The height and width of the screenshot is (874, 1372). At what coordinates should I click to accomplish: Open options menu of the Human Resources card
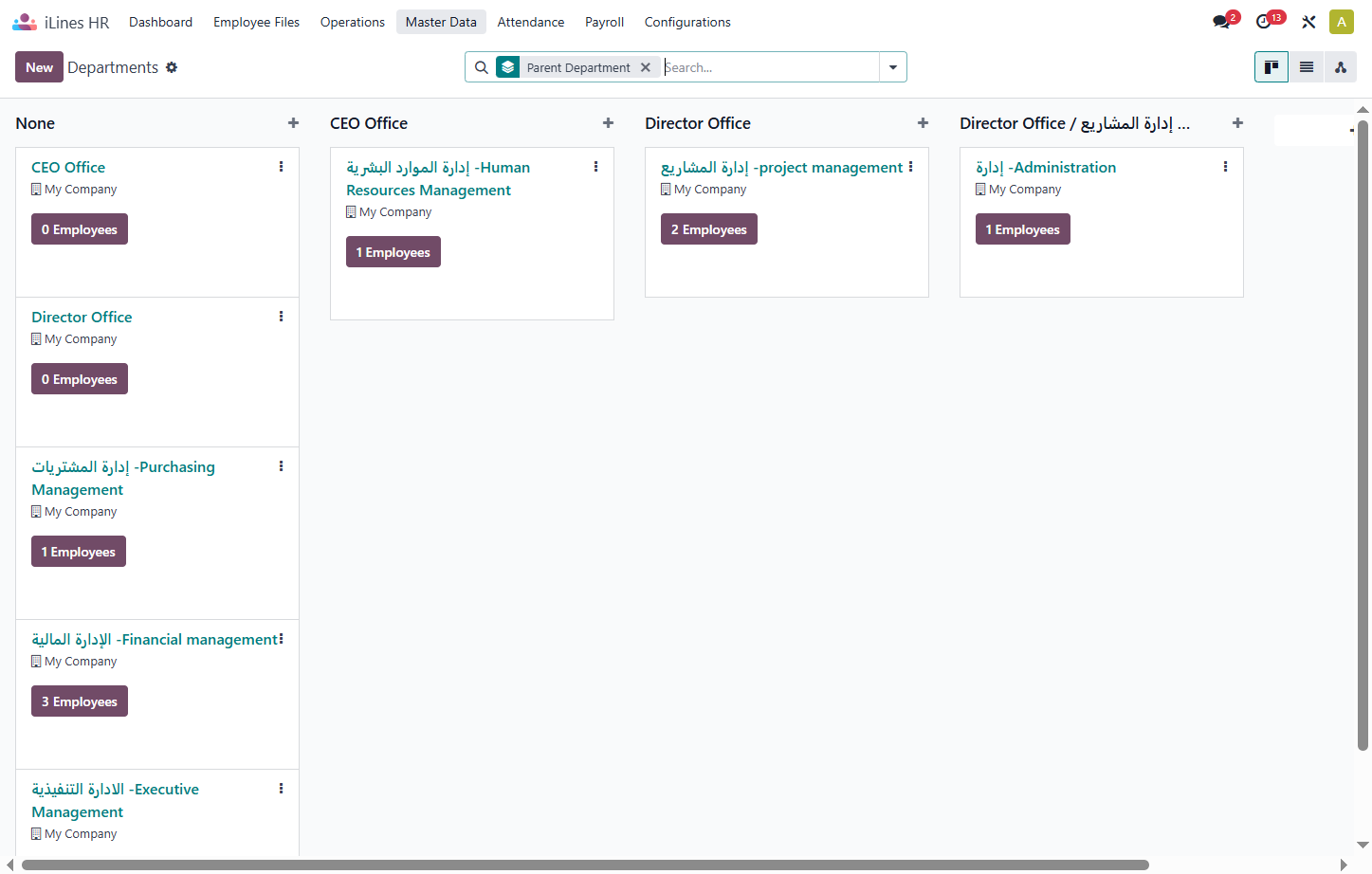[x=595, y=167]
